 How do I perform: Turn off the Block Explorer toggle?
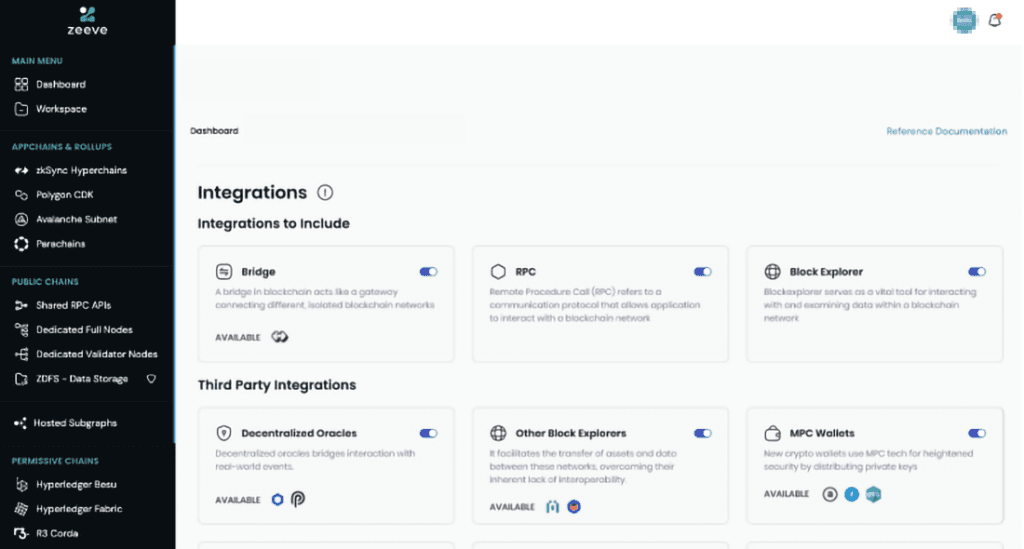click(x=977, y=272)
